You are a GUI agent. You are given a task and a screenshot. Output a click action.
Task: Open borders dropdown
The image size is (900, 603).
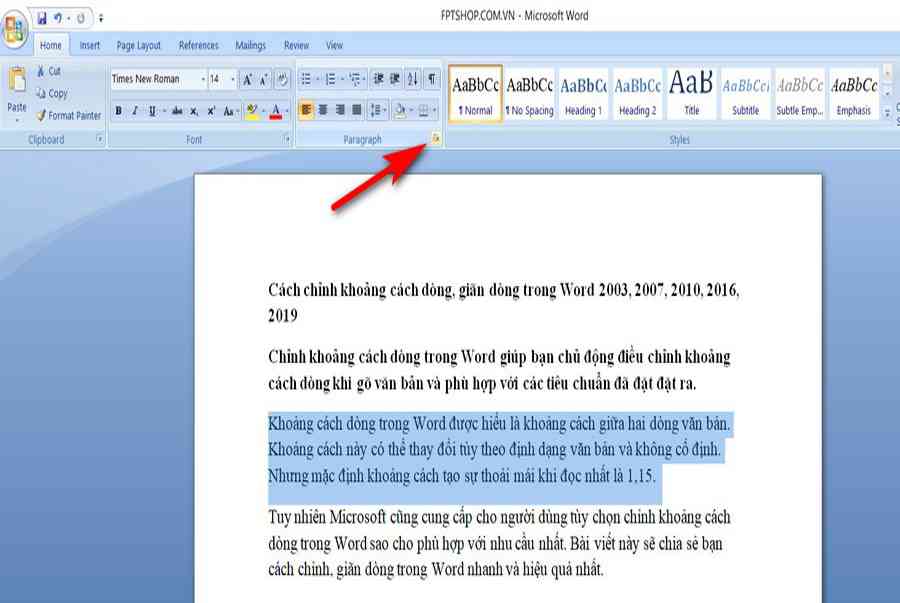(x=435, y=110)
